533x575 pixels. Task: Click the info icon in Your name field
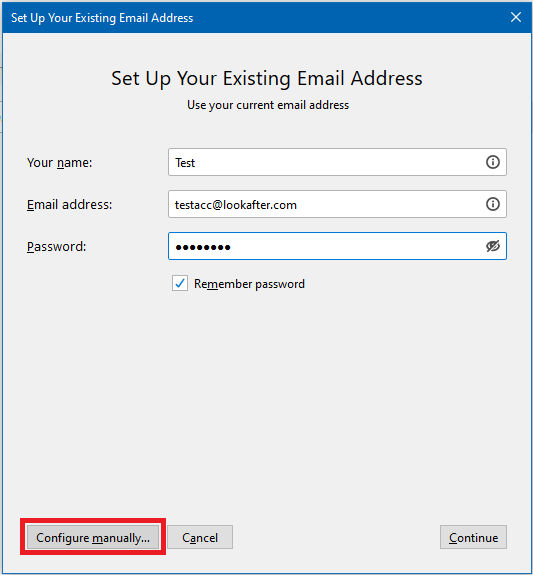(x=492, y=162)
